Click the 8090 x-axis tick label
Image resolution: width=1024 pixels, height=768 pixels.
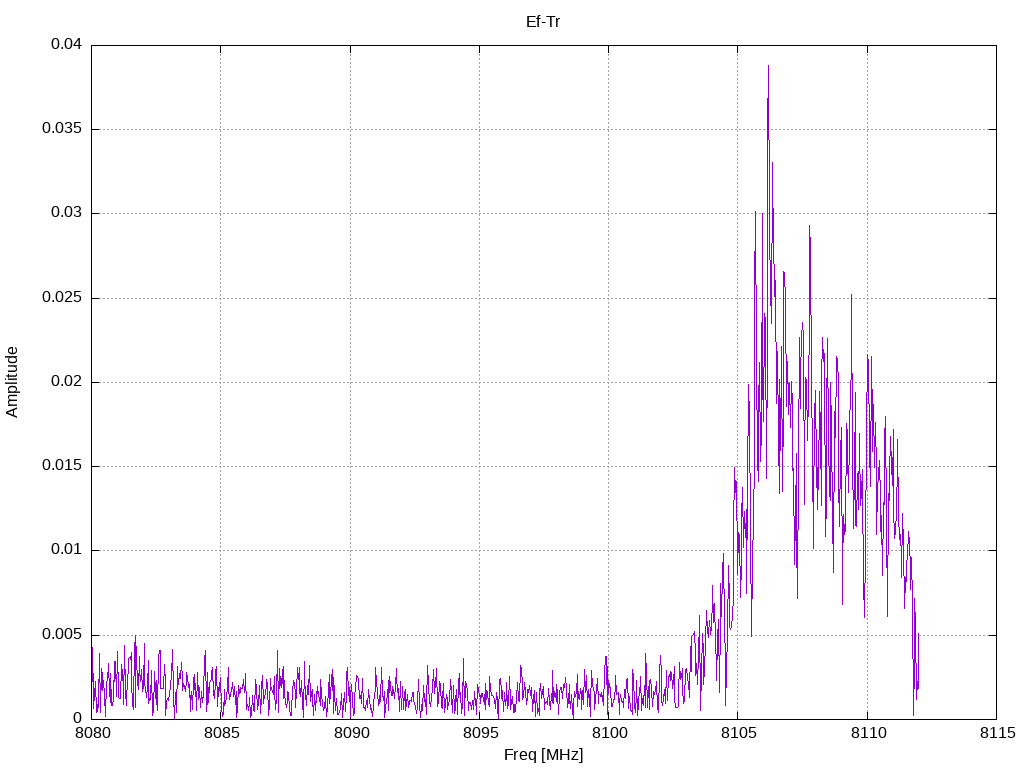point(350,733)
